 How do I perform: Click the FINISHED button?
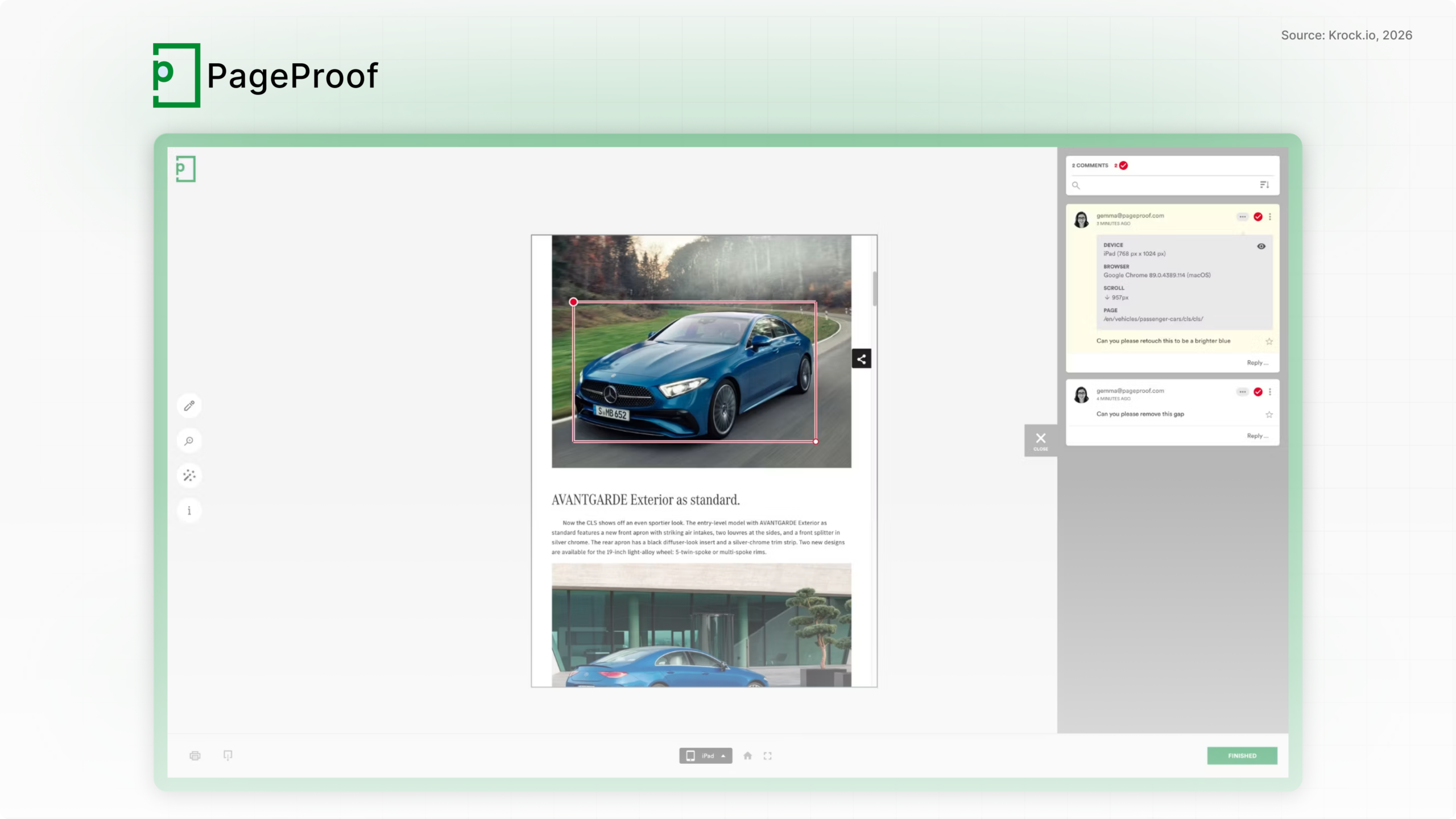(x=1242, y=756)
